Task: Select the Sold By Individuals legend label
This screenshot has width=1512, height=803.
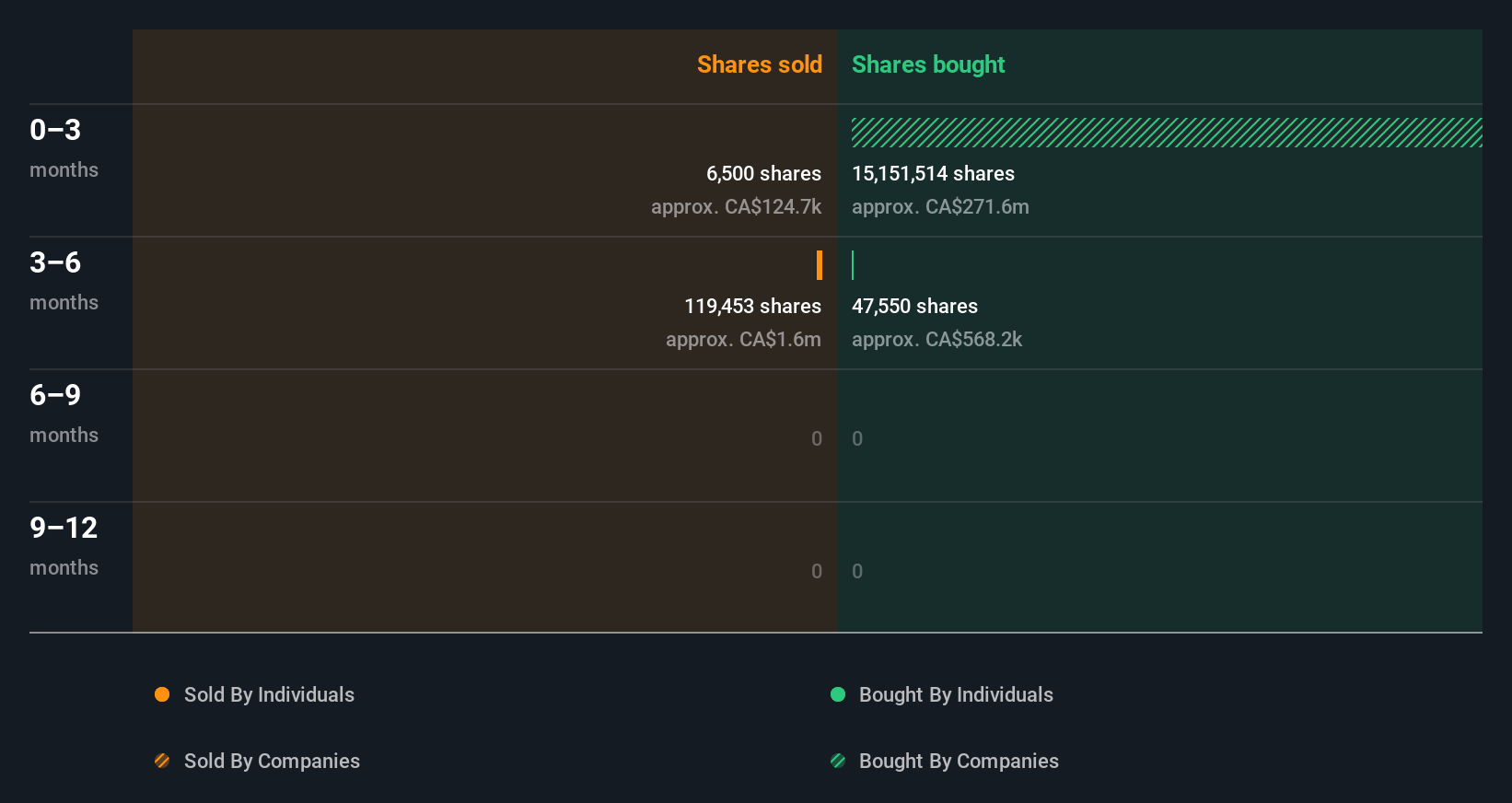Action: point(269,694)
